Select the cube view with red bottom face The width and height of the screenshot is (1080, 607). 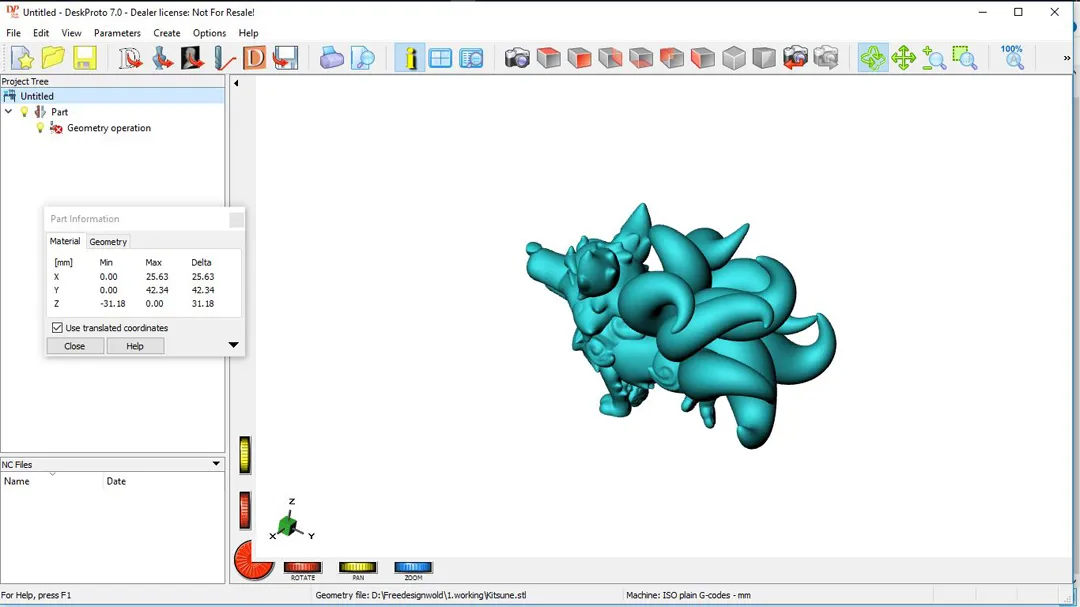641,58
